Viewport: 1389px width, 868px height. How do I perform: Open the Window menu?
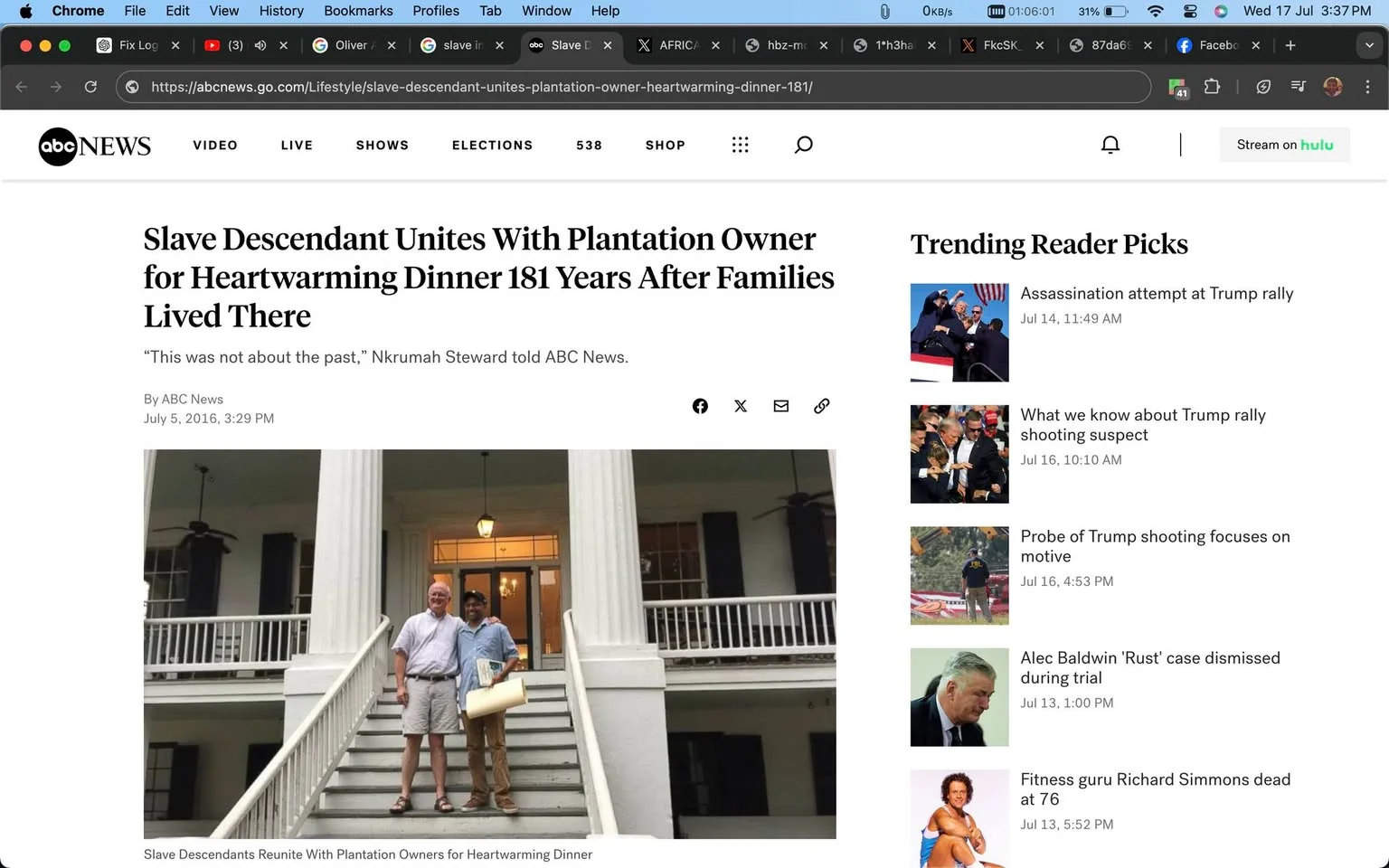point(546,11)
